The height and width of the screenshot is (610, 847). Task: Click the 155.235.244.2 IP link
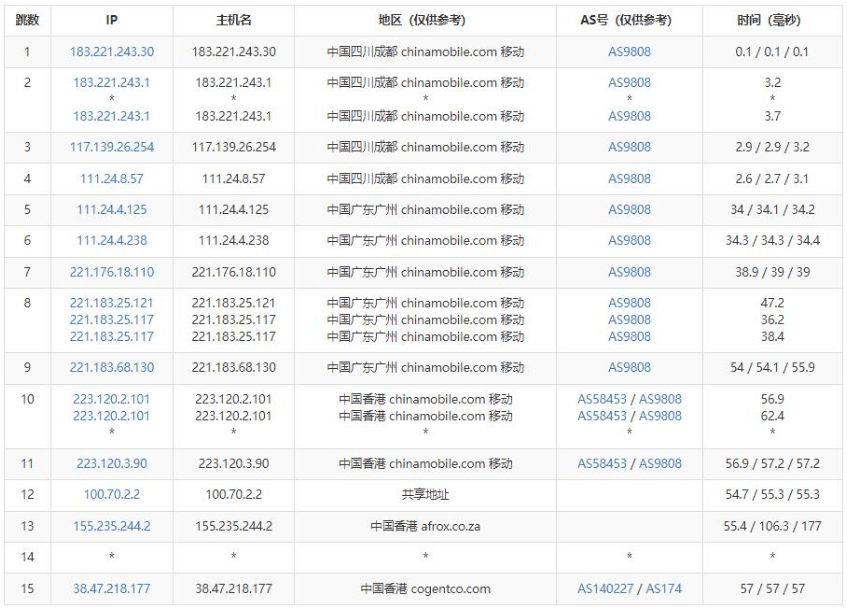coord(112,526)
